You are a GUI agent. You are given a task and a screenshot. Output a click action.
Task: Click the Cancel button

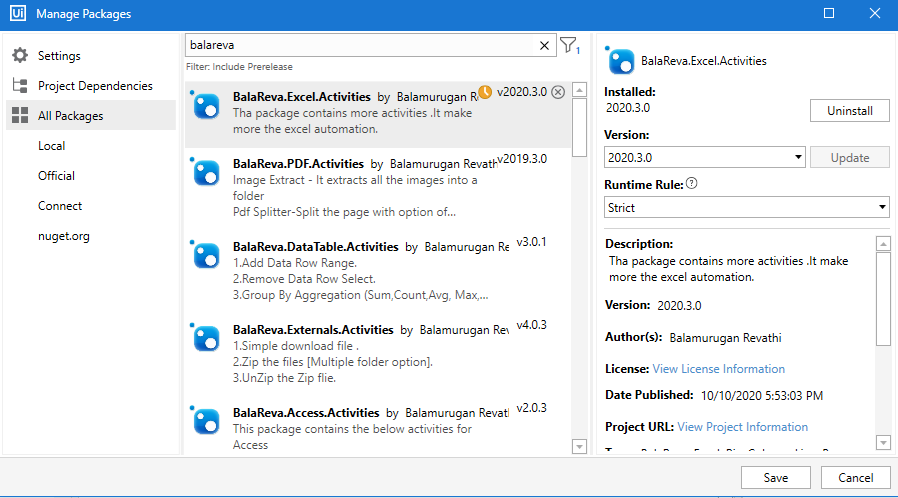[856, 477]
